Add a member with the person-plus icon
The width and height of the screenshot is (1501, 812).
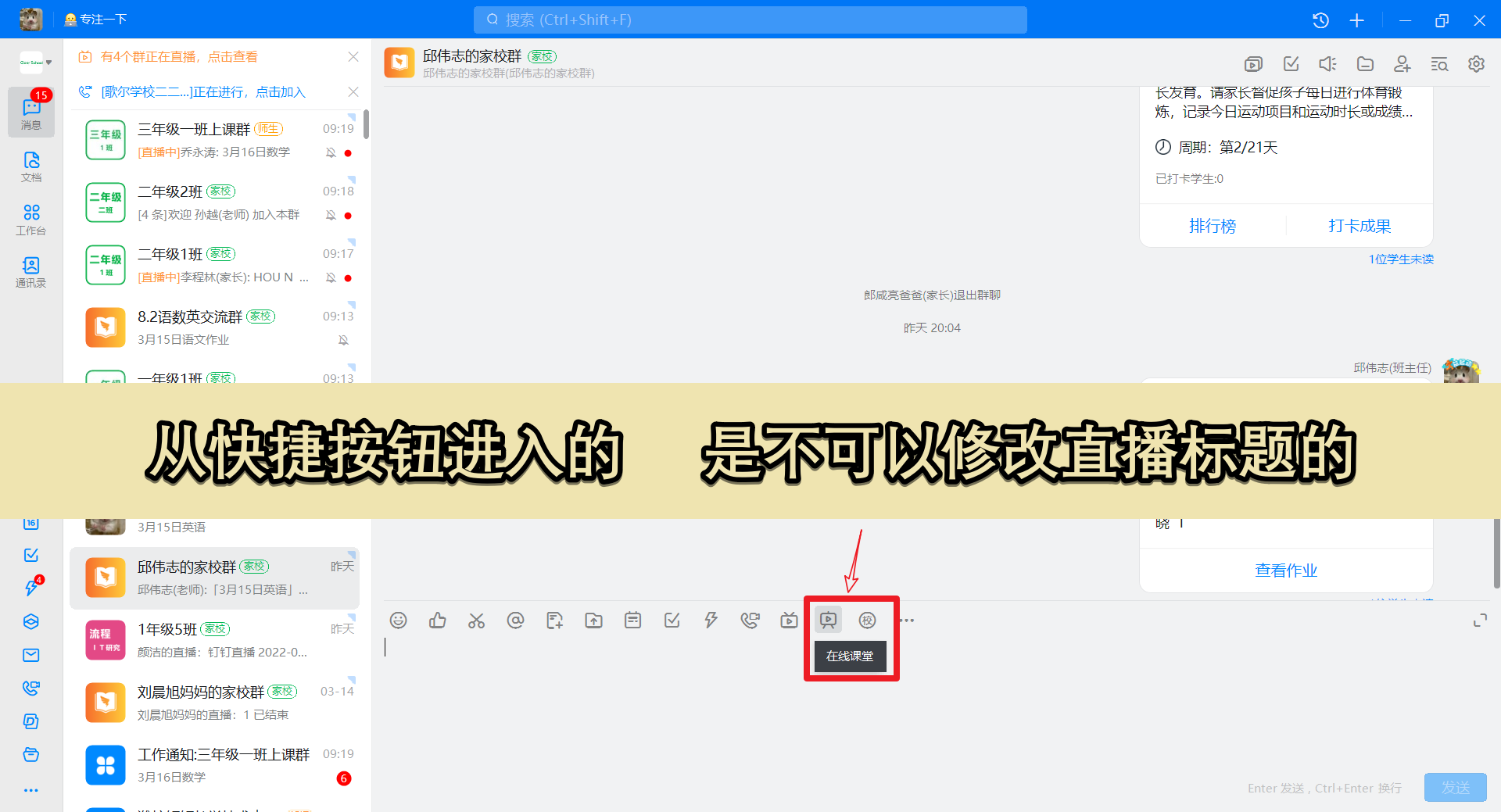point(1402,64)
